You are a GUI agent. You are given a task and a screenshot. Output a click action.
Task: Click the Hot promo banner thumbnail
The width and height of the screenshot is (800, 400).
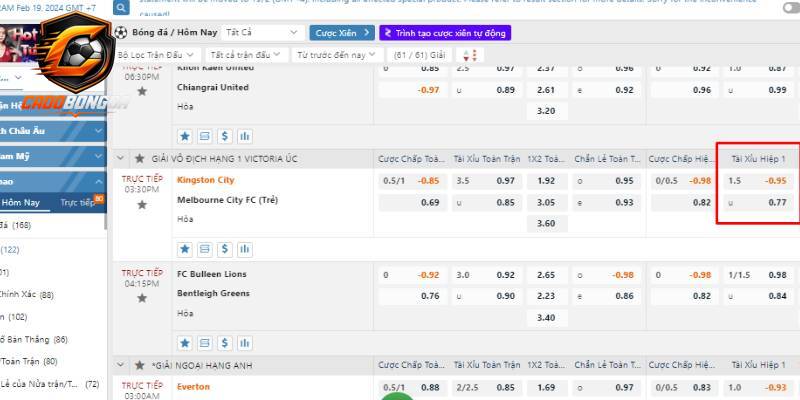(19, 44)
